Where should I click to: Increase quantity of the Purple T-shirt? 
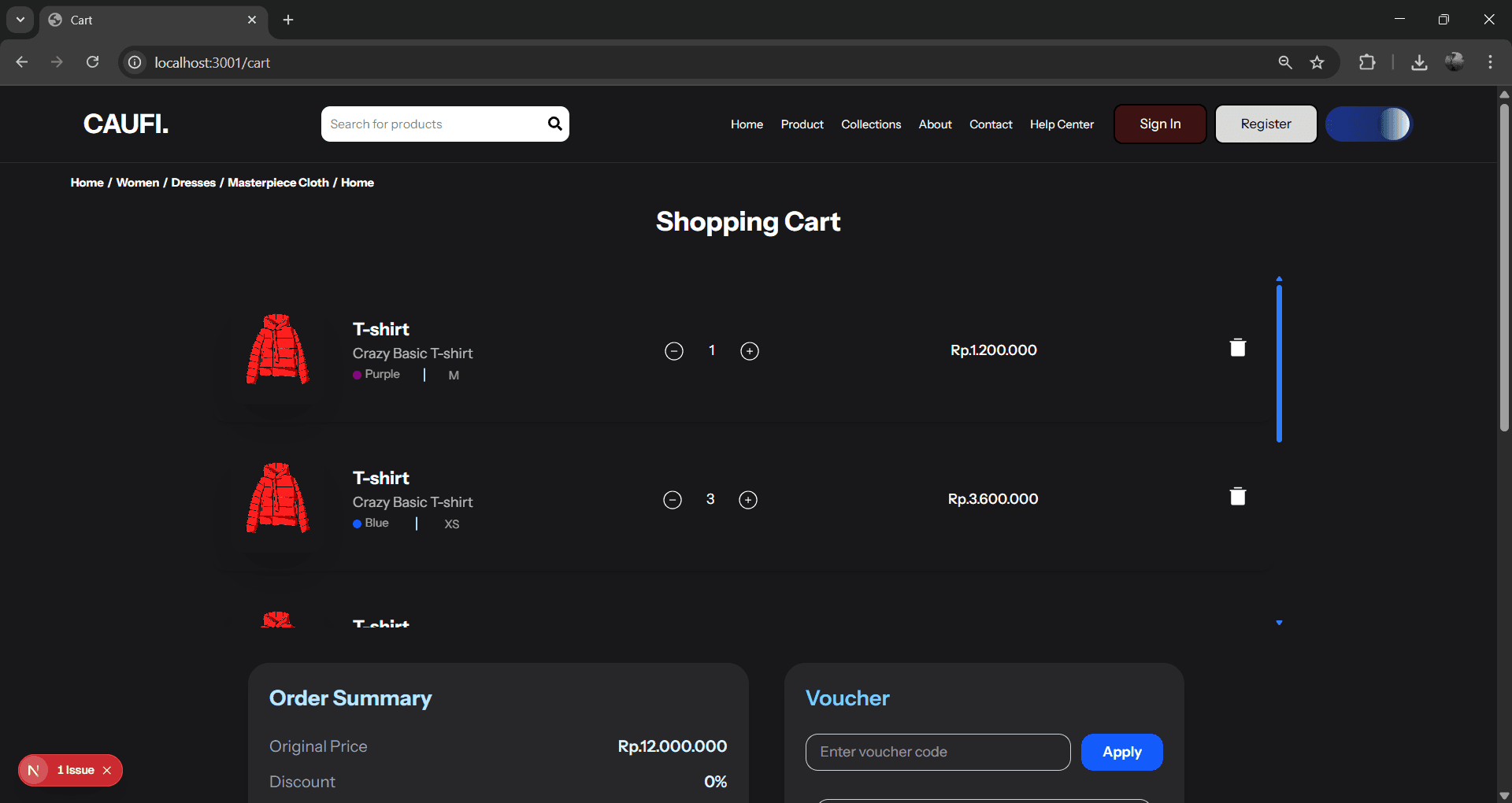[x=749, y=351]
